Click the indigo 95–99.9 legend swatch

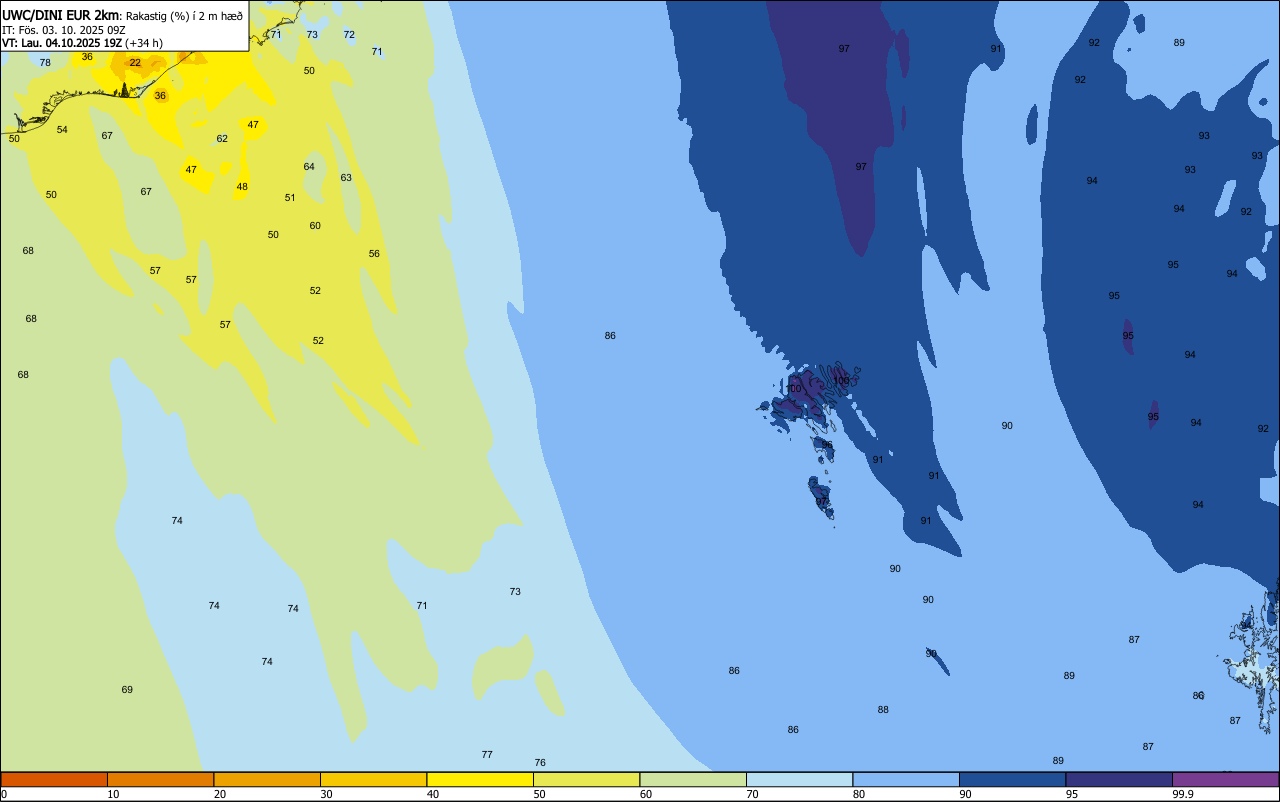coord(1119,779)
